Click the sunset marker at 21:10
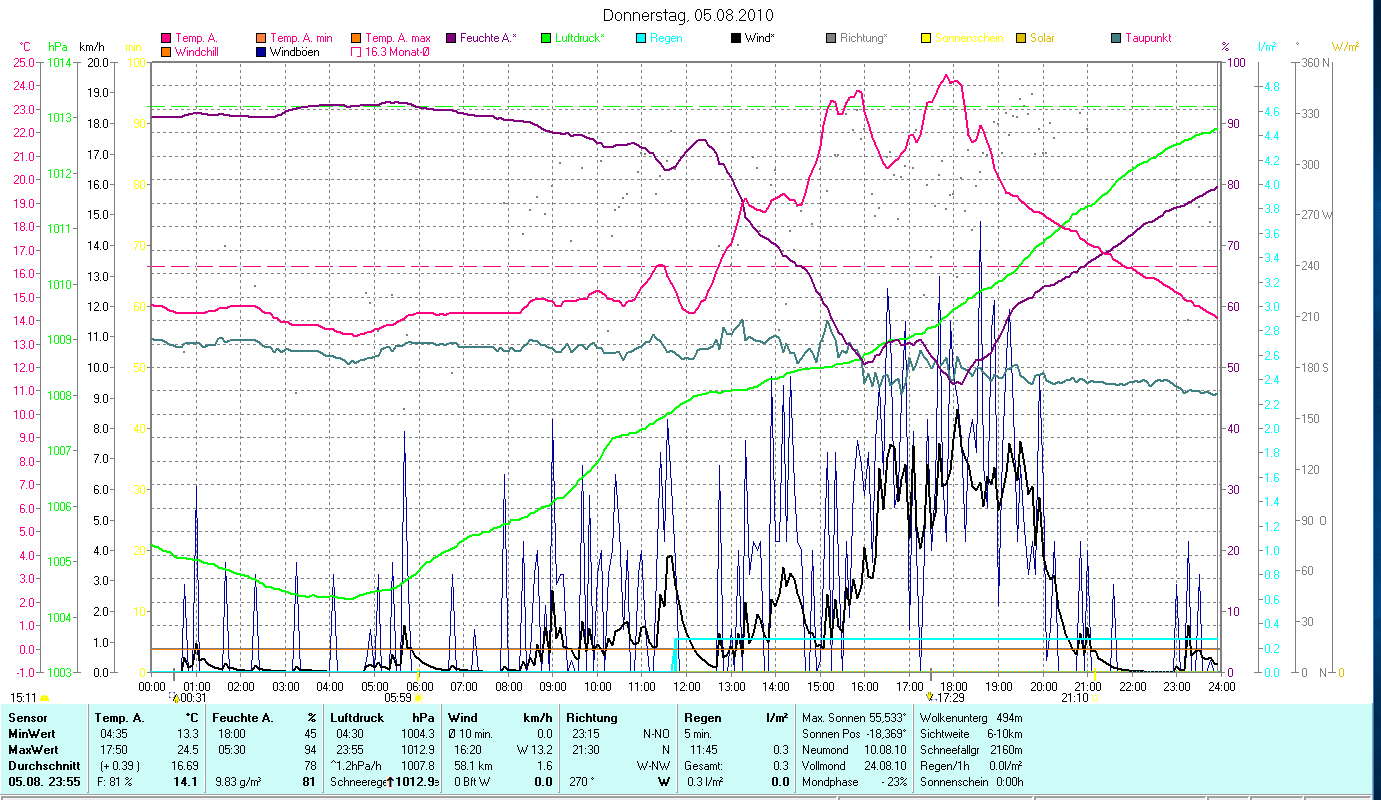Screen dimensions: 1381x800 tap(1095, 698)
